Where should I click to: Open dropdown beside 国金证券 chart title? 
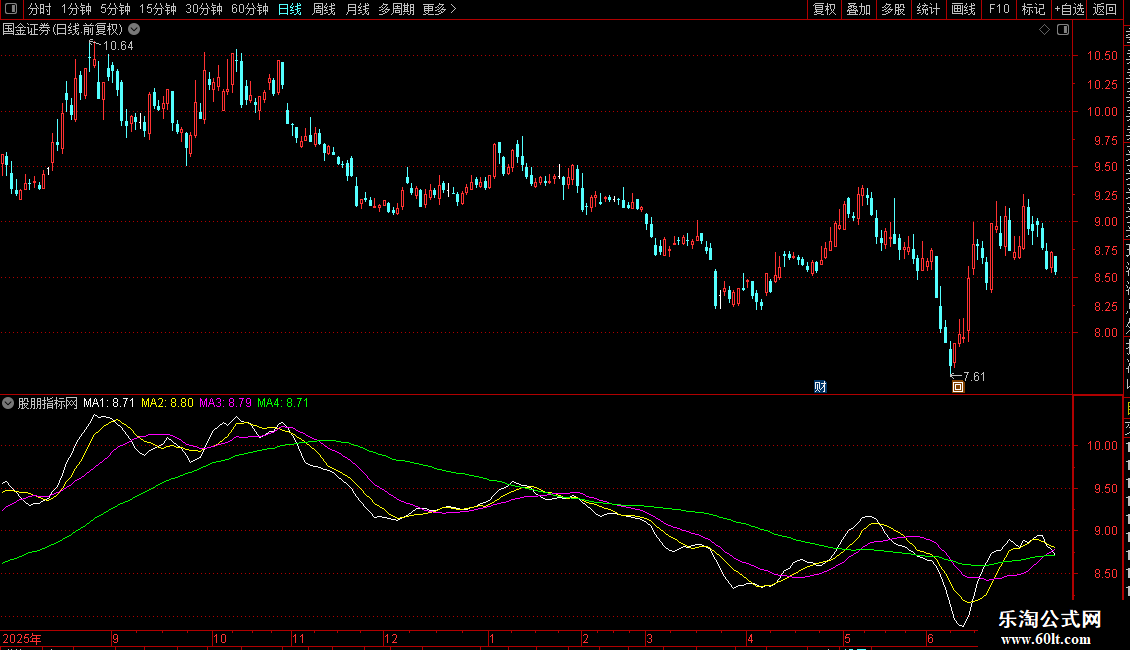[134, 30]
